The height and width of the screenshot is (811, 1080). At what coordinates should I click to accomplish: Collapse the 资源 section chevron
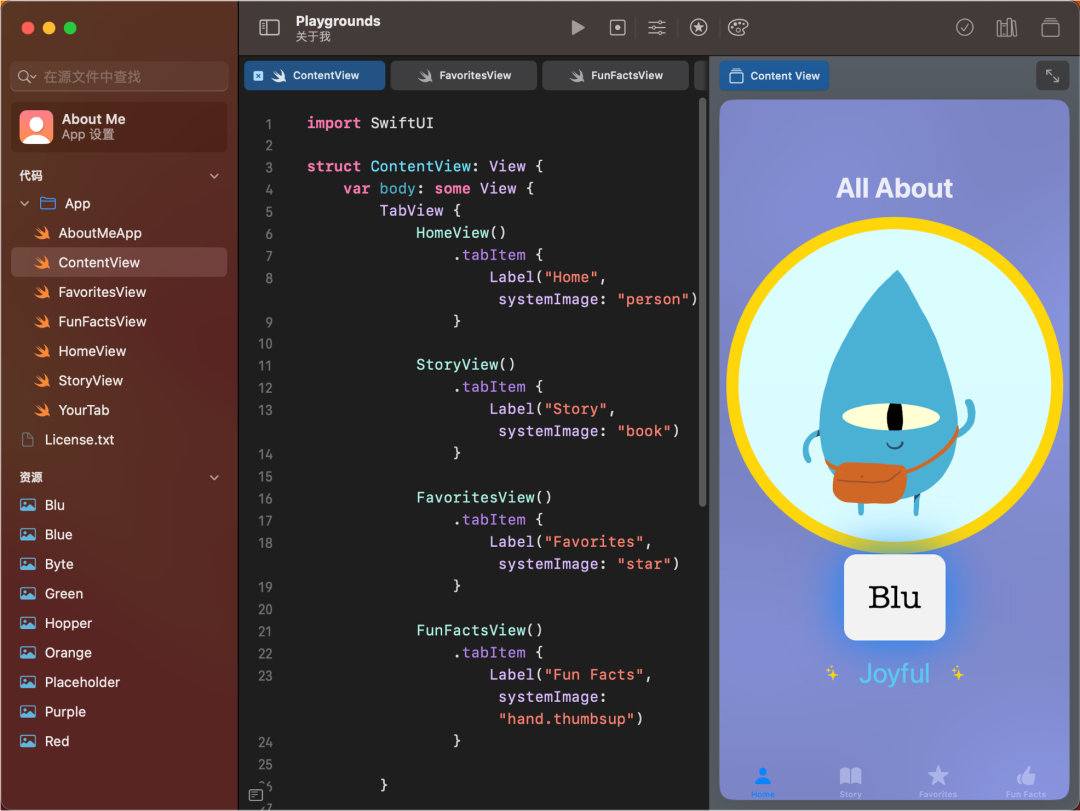[x=214, y=478]
